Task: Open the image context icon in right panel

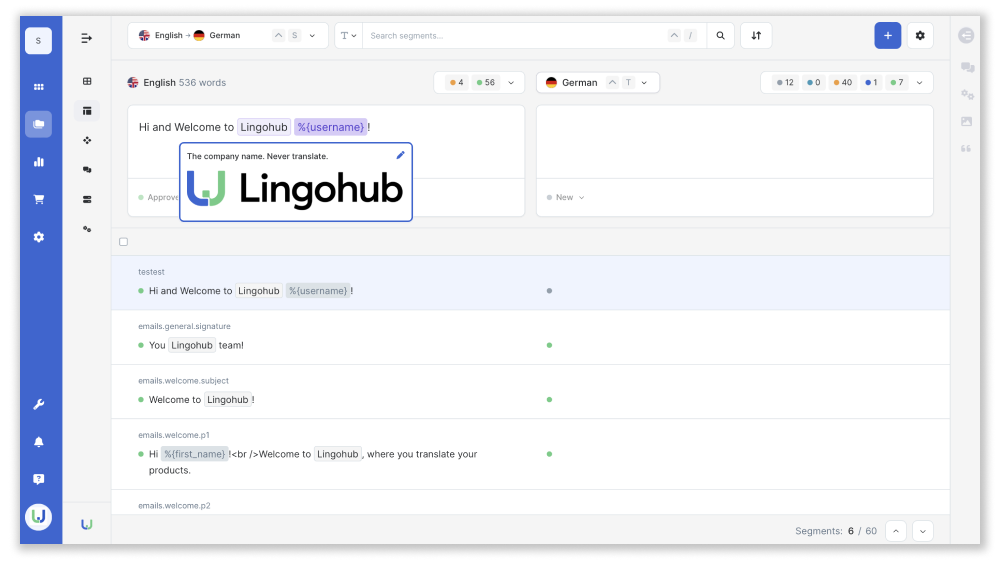Action: pyautogui.click(x=967, y=121)
